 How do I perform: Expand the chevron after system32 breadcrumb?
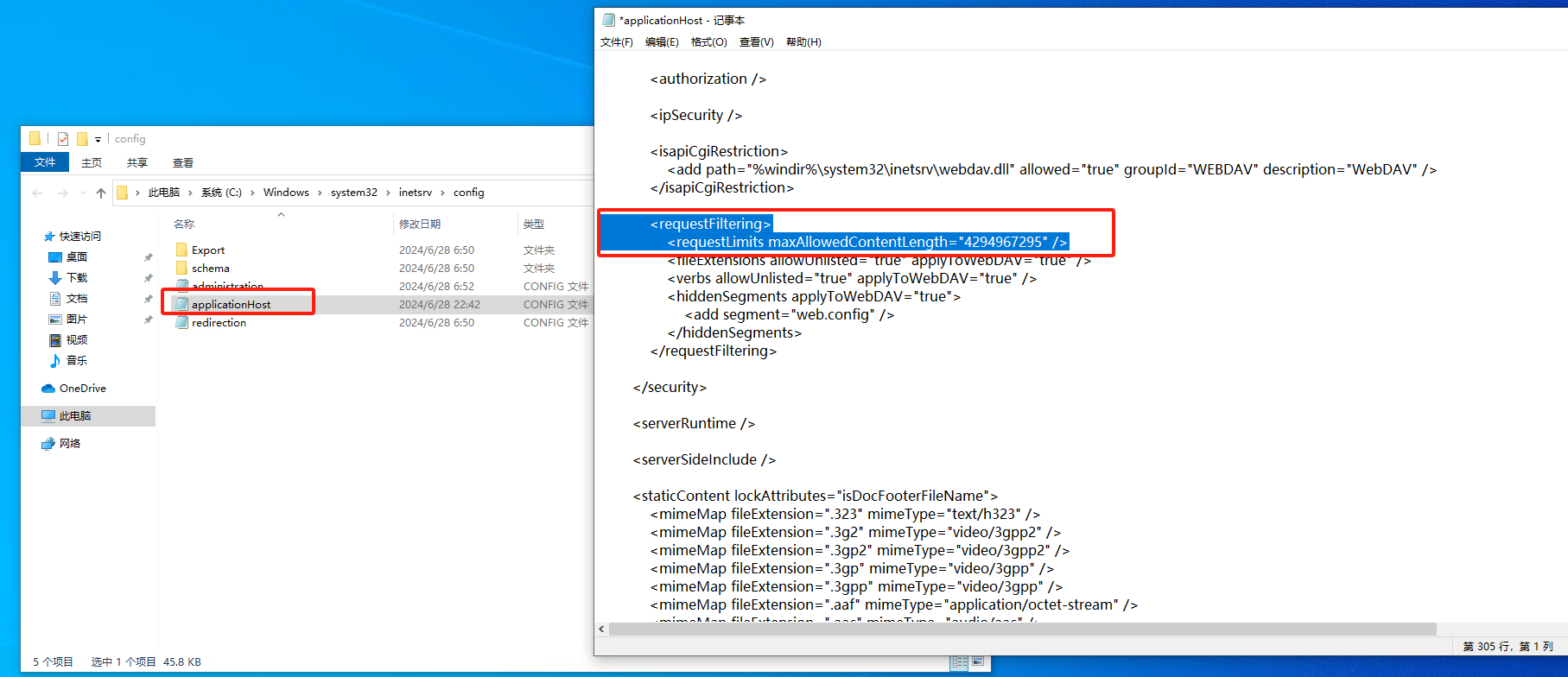pyautogui.click(x=388, y=193)
